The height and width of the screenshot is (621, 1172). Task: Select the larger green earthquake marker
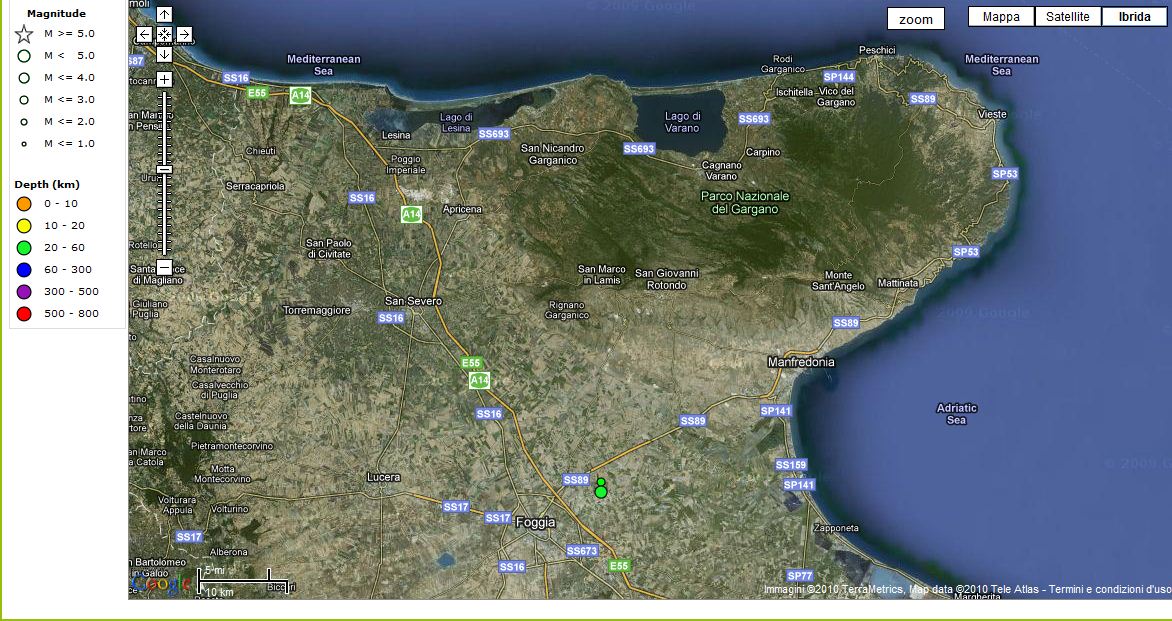[x=601, y=492]
